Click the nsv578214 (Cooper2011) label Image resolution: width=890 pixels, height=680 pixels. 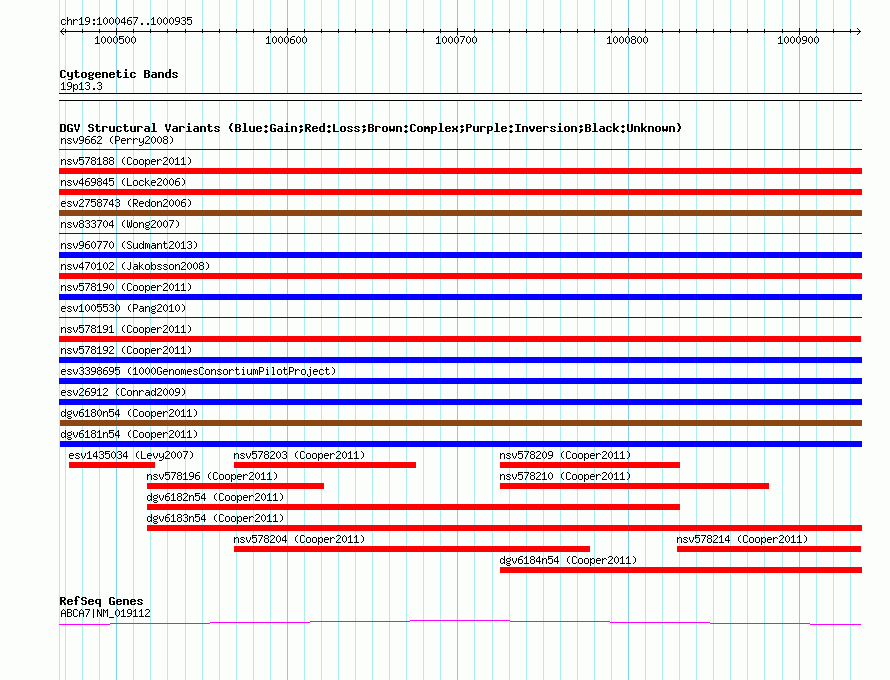742,539
